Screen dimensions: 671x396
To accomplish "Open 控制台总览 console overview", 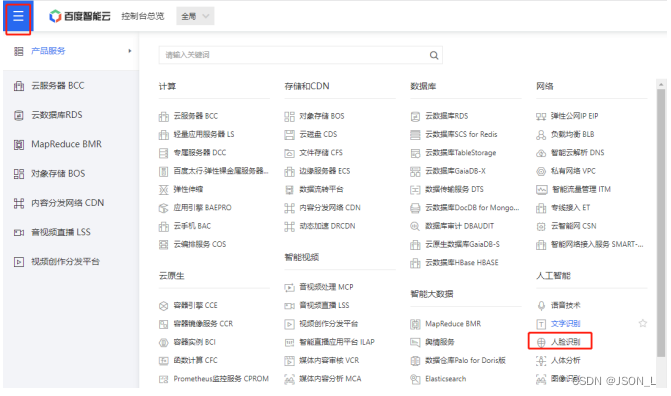I will coord(143,16).
